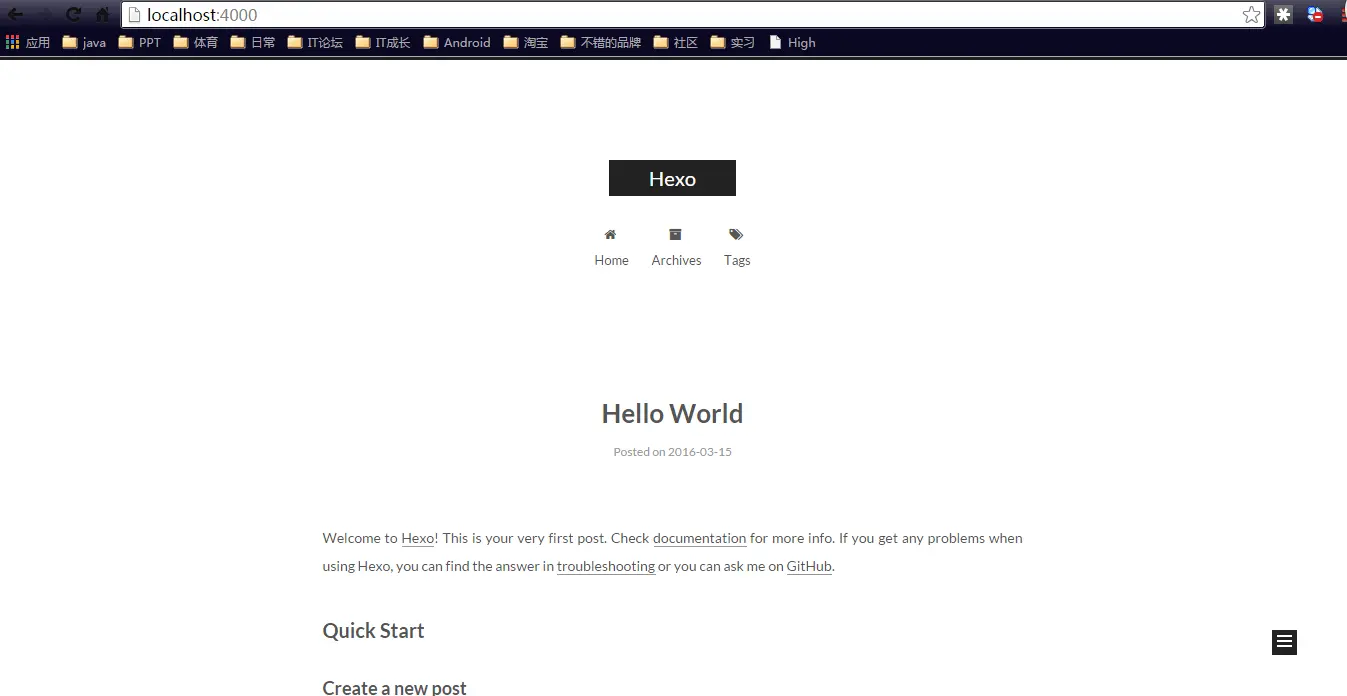The image size is (1347, 696).
Task: Open the asterisk extension icon
Action: (x=1284, y=14)
